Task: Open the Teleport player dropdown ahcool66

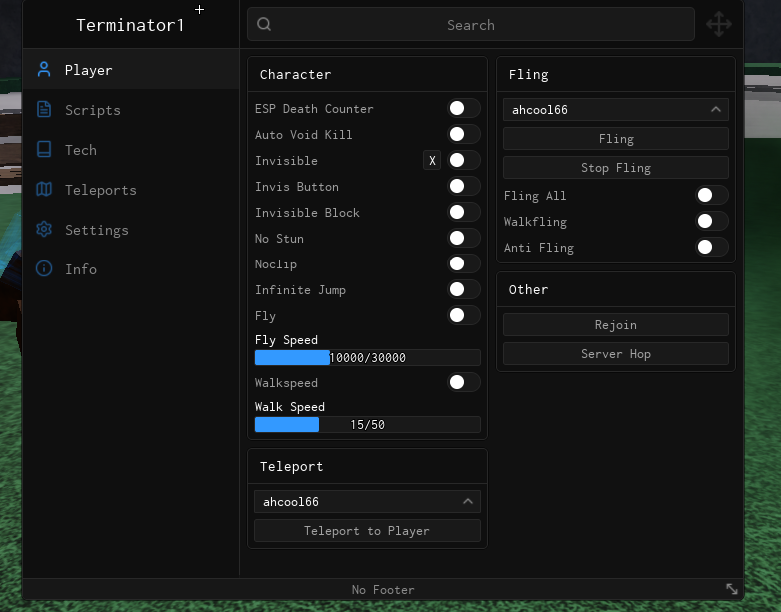Action: coord(367,501)
